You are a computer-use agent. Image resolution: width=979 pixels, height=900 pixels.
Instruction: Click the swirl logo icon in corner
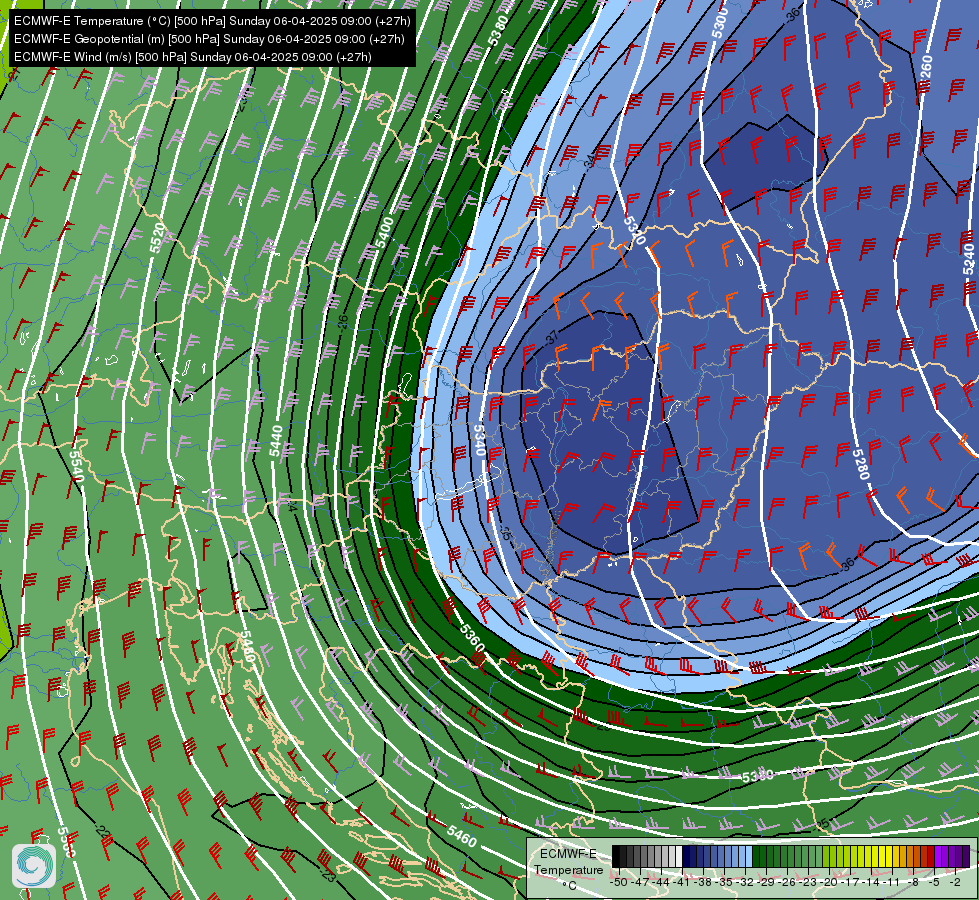point(34,865)
